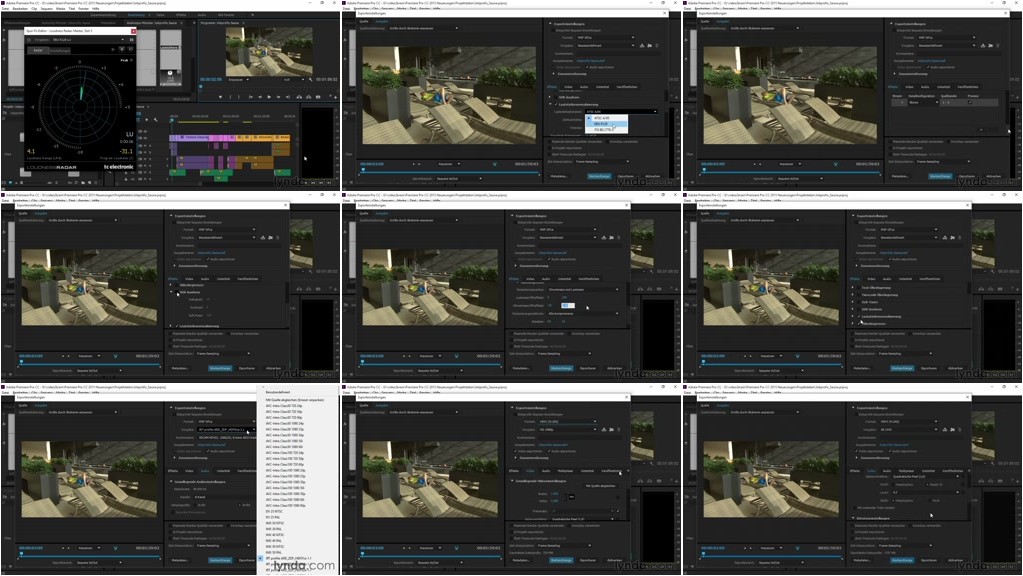Switch to Quelle tab in top-middle frame
Viewport: 1023px width, 576px height.
365,21
